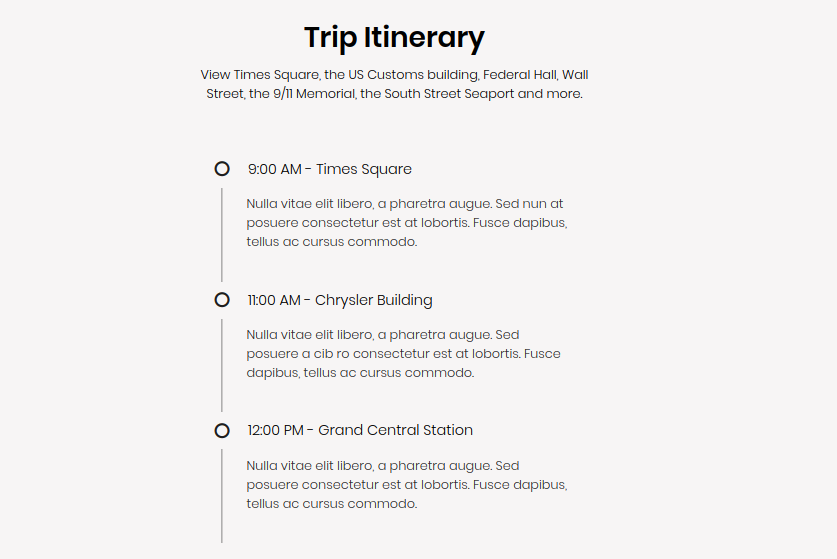Click the vertical timeline line below Times Square marker
Viewport: 837px width, 559px height.
(222, 235)
